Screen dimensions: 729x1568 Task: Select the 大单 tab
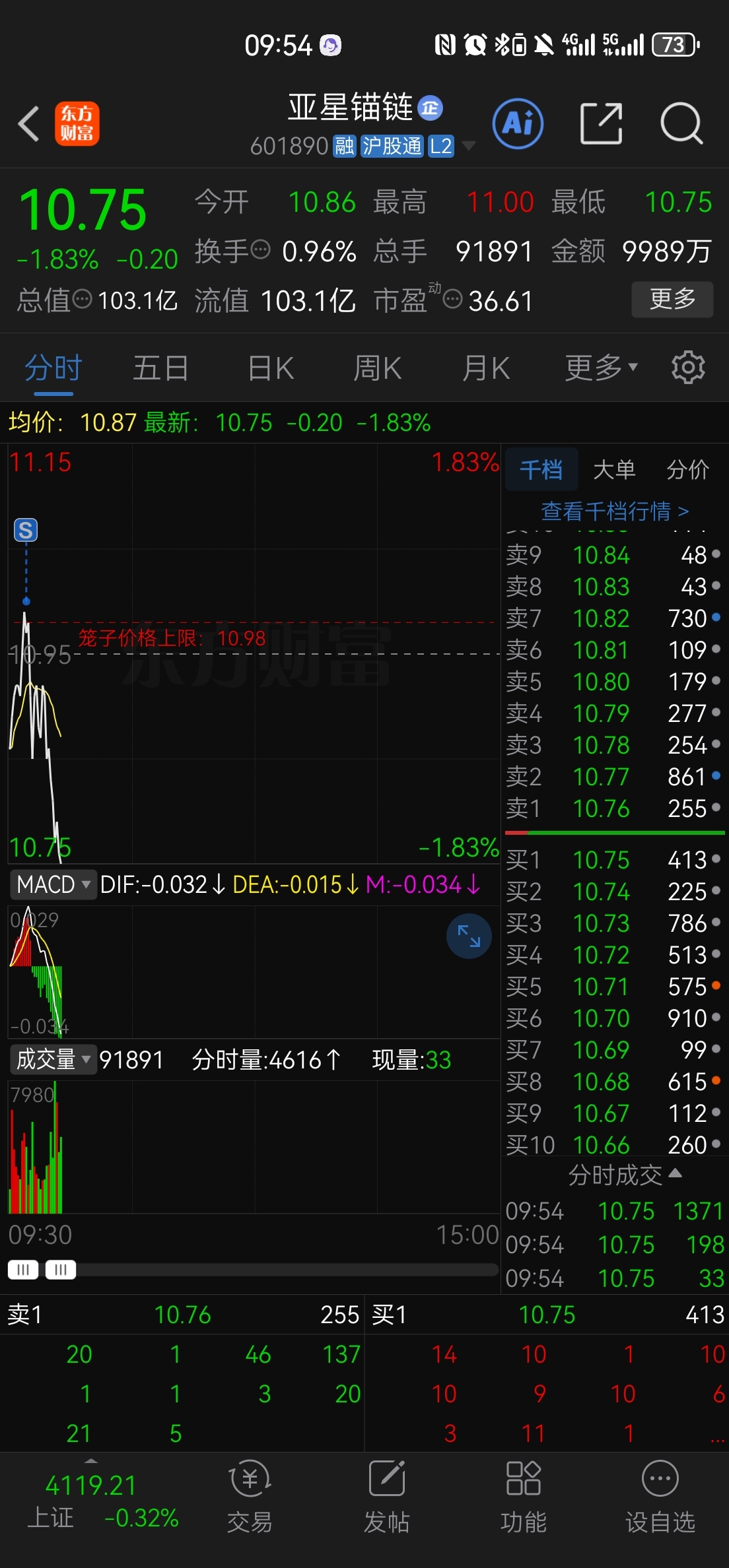pos(614,470)
